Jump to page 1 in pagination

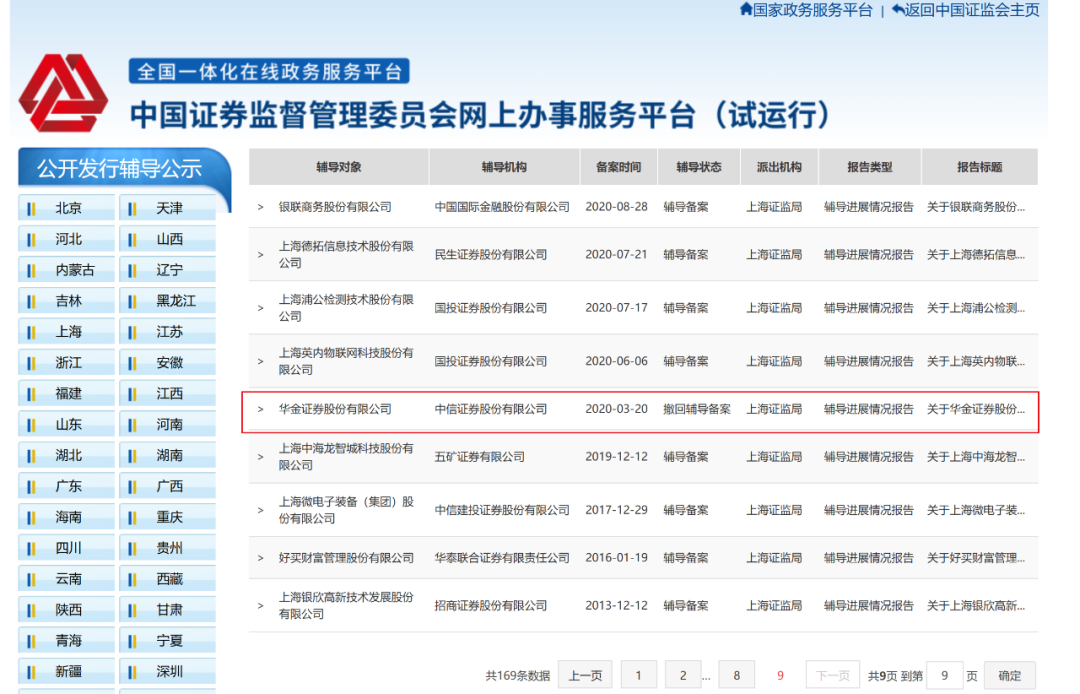(x=639, y=676)
